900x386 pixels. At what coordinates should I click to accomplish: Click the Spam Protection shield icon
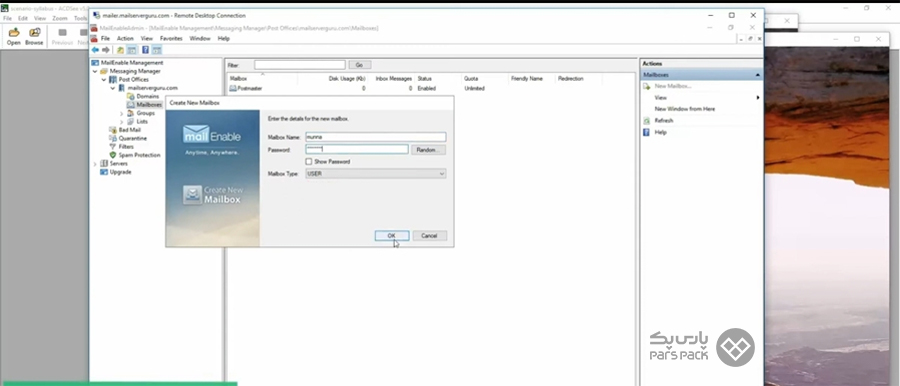pyautogui.click(x=113, y=155)
